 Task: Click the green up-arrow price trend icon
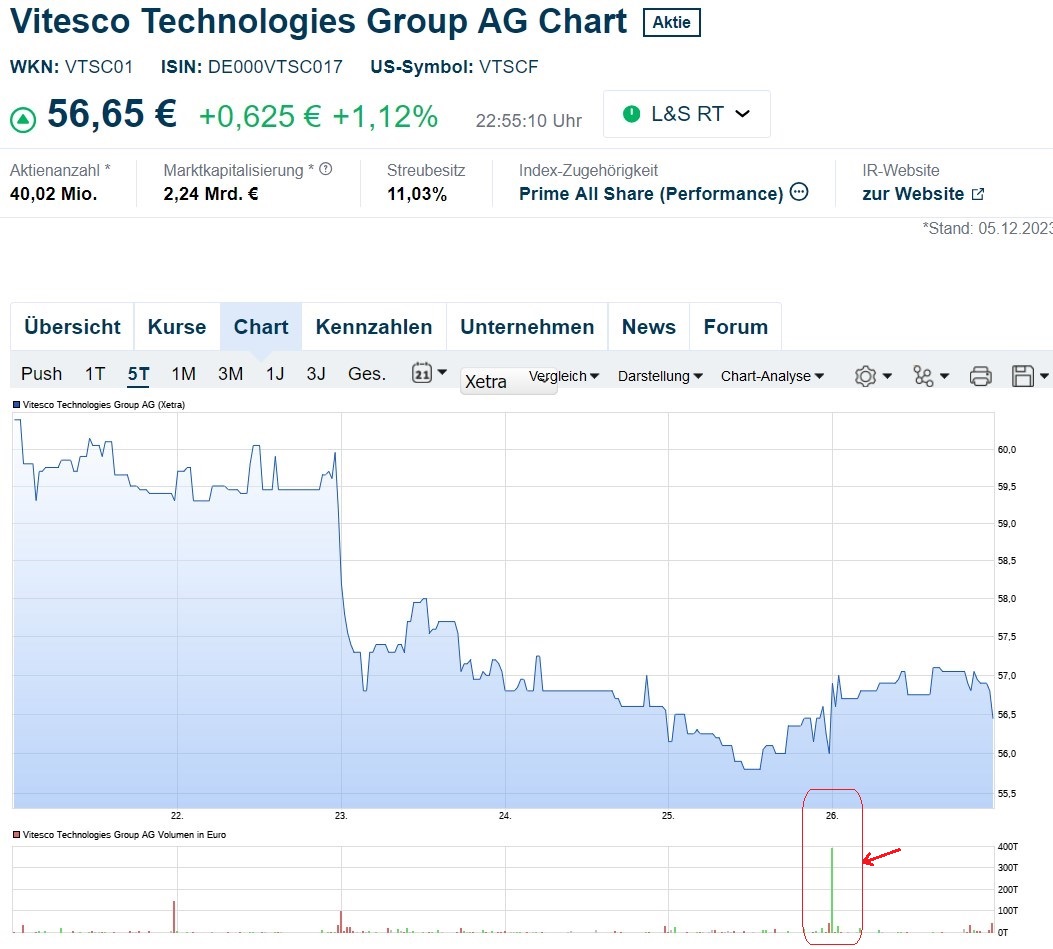coord(23,120)
